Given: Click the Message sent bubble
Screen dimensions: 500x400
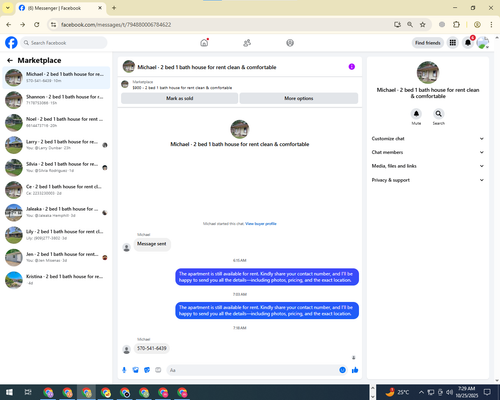Looking at the screenshot, I should click(x=152, y=244).
